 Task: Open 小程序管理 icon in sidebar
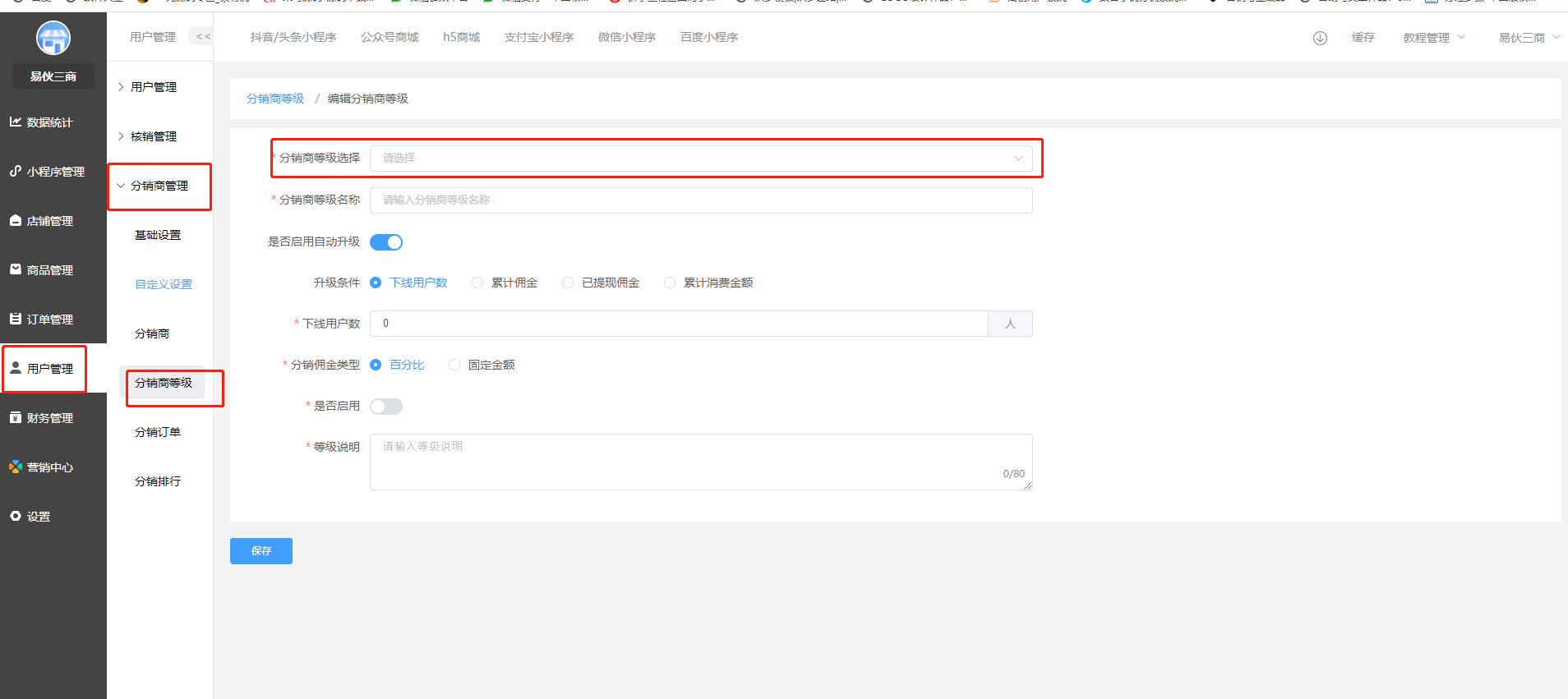click(x=16, y=171)
